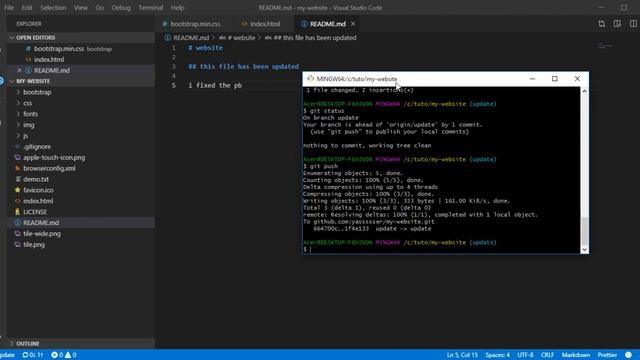This screenshot has height=360, width=640.
Task: Open the Selection menu
Action: pyautogui.click(x=53, y=8)
